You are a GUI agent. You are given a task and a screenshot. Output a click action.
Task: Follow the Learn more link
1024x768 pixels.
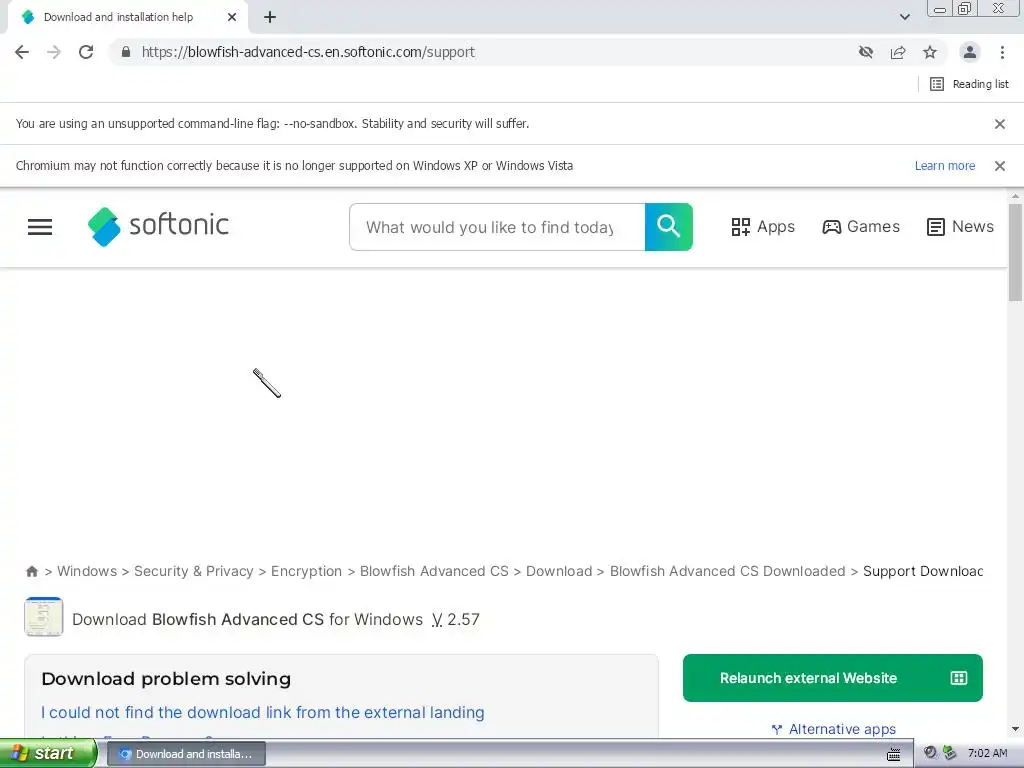944,166
